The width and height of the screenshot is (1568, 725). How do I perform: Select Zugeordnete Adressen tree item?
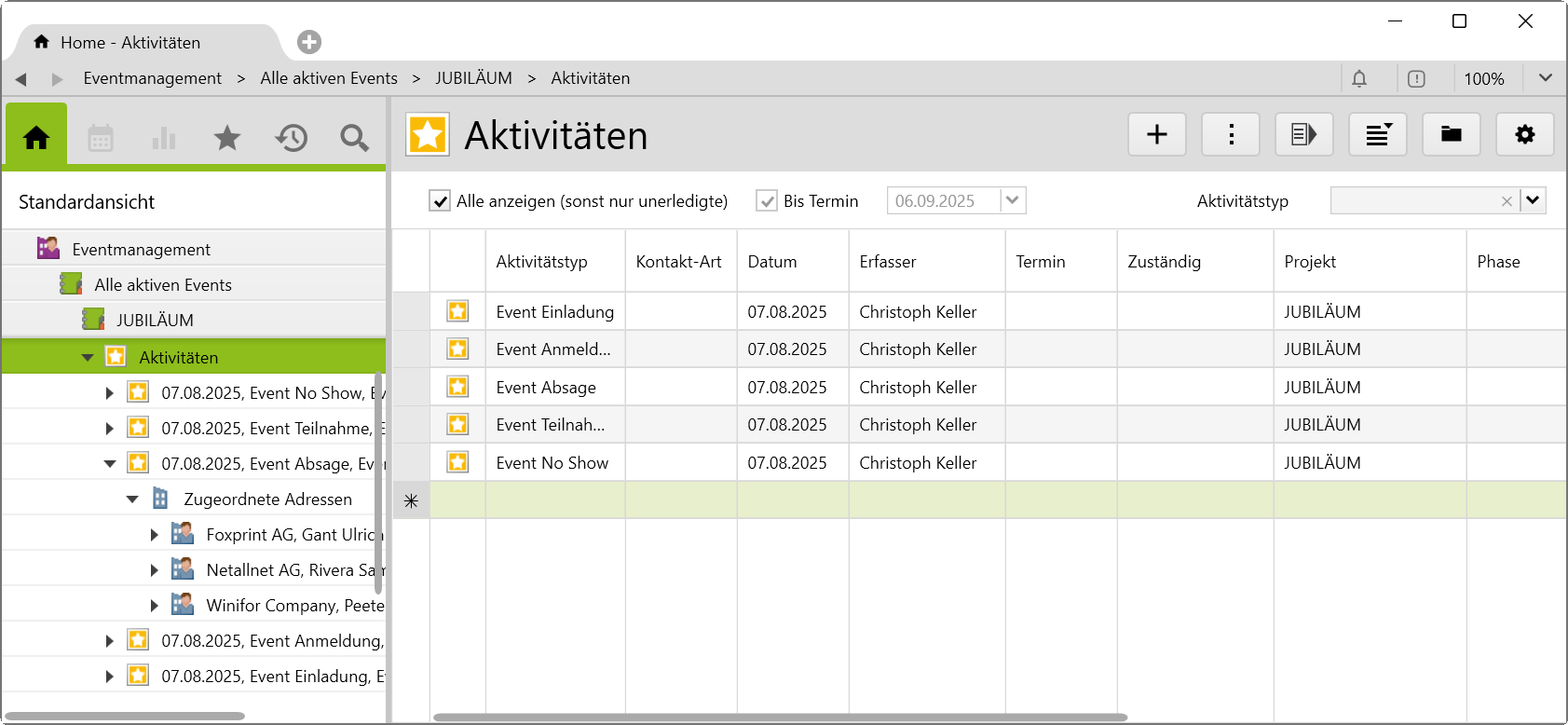[267, 499]
